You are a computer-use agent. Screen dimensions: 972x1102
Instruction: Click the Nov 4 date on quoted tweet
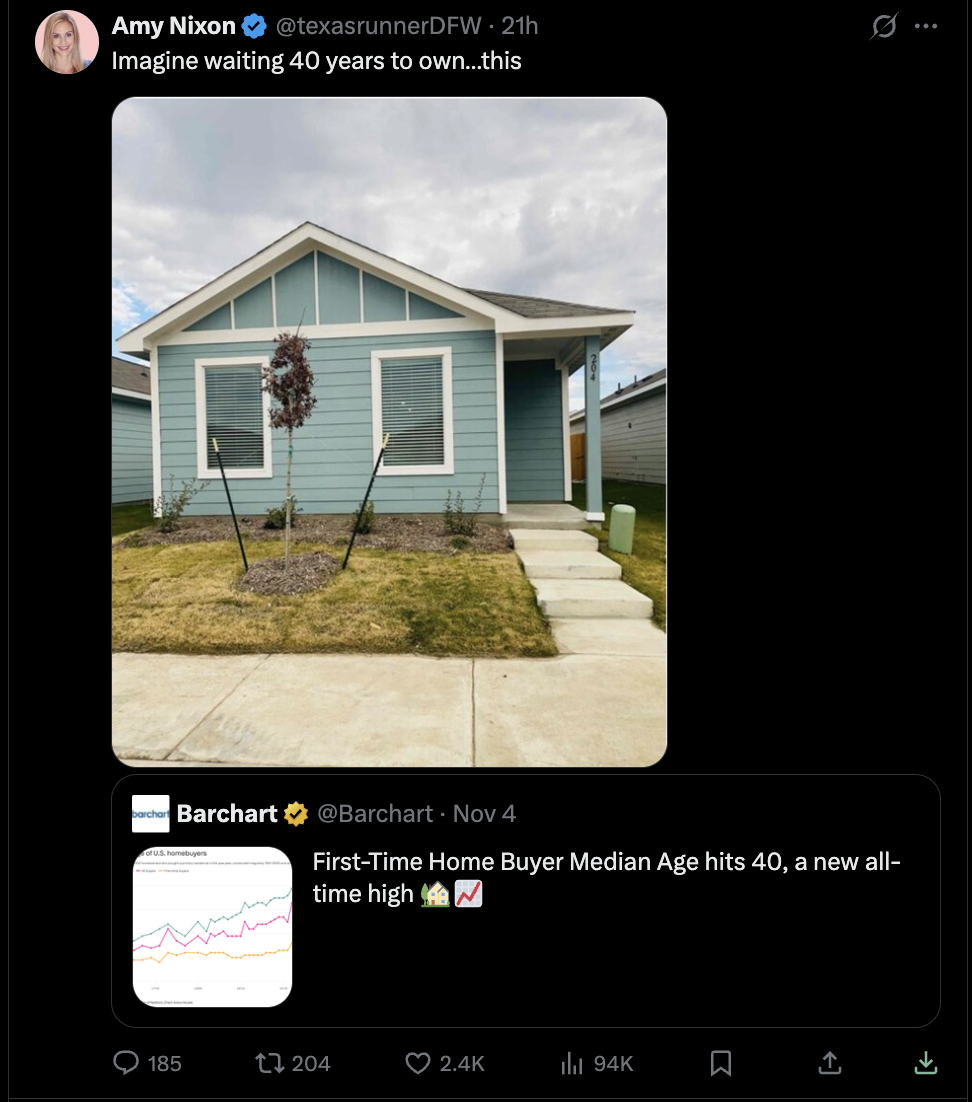pyautogui.click(x=484, y=814)
